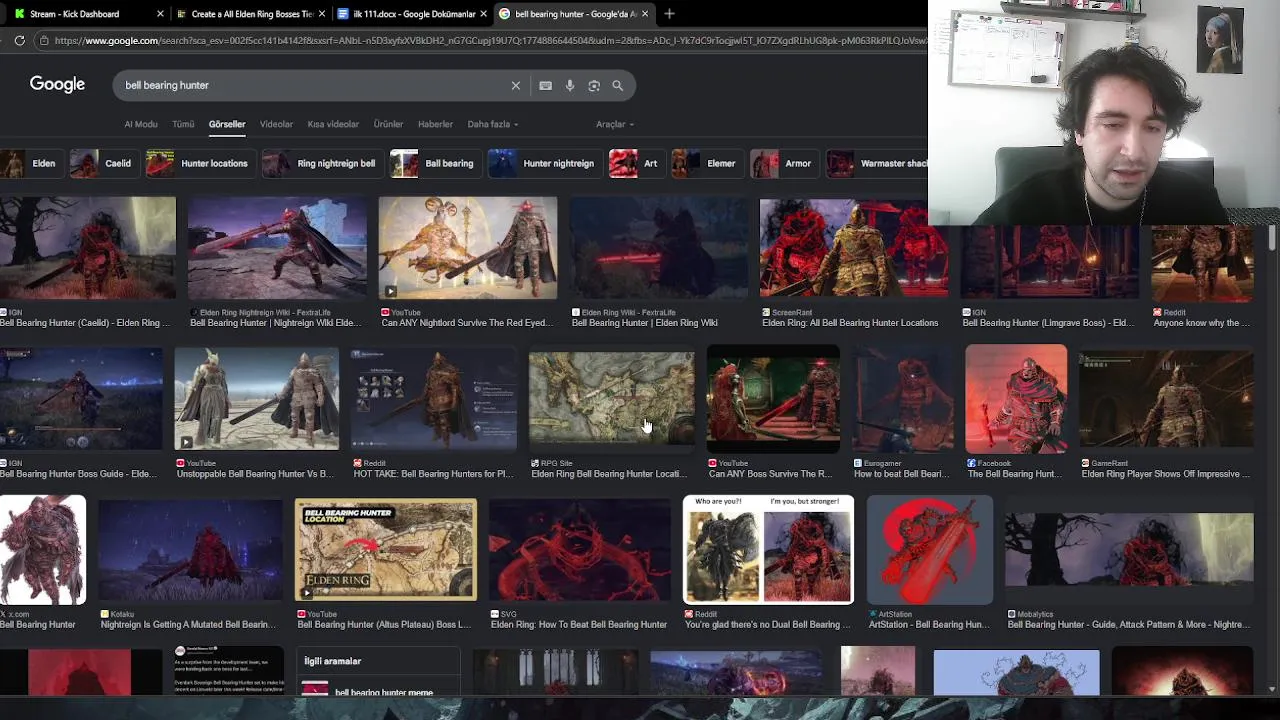
Task: Switch to ilk 111.docx Google Dokümanlar tab
Action: [x=412, y=14]
